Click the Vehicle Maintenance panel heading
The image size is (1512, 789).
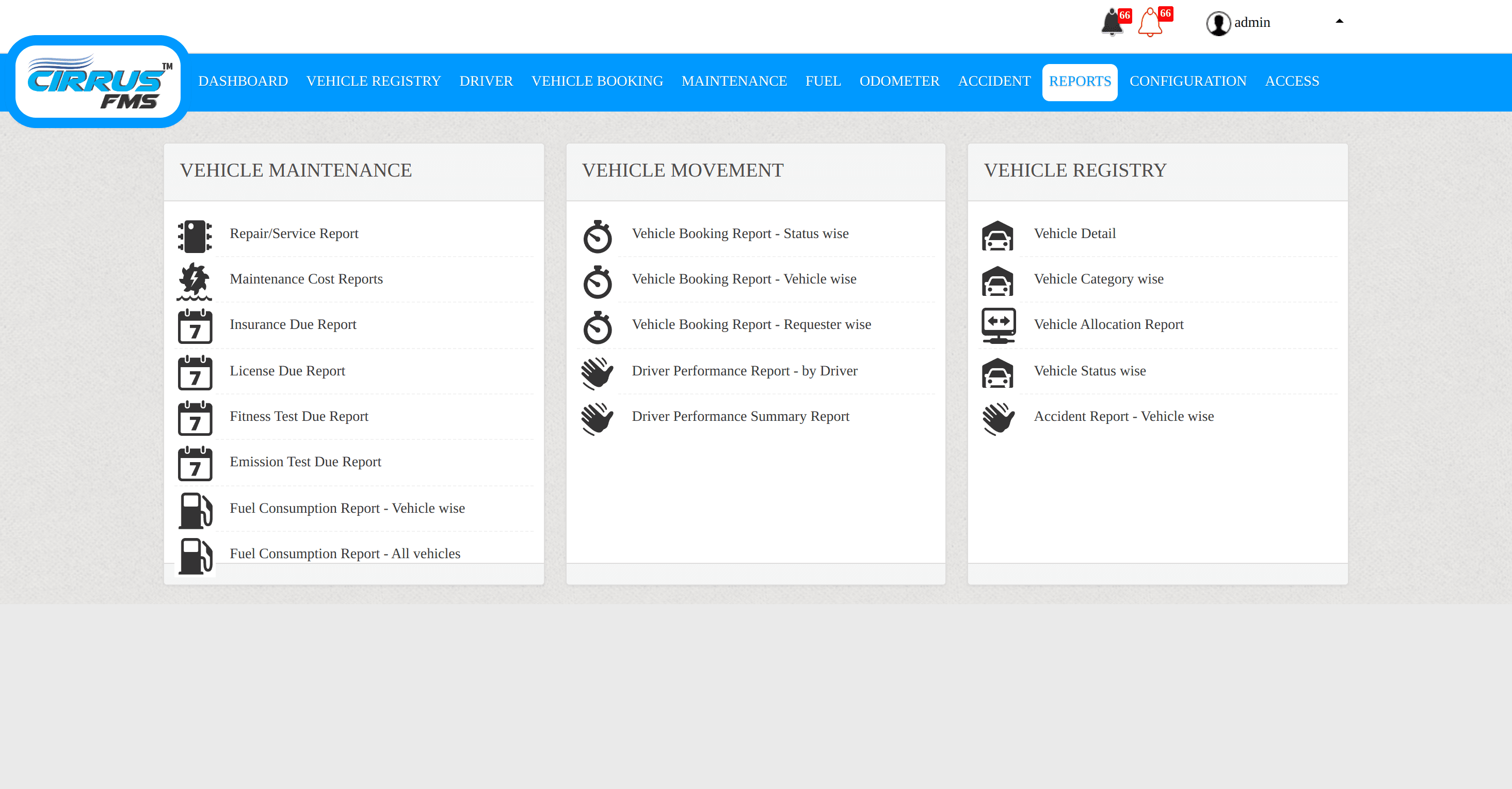[x=296, y=170]
